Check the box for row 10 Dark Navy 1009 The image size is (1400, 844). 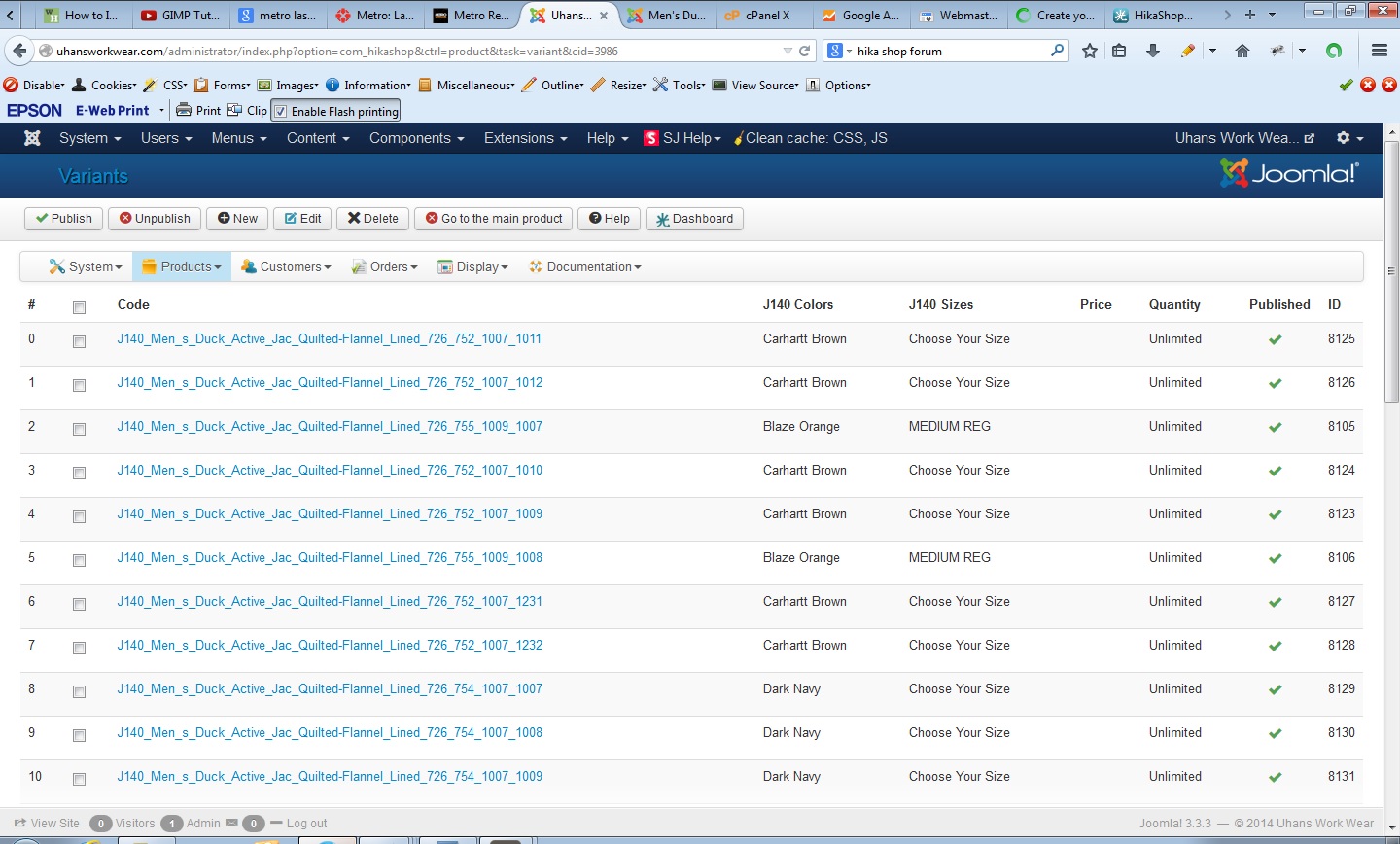[x=80, y=779]
